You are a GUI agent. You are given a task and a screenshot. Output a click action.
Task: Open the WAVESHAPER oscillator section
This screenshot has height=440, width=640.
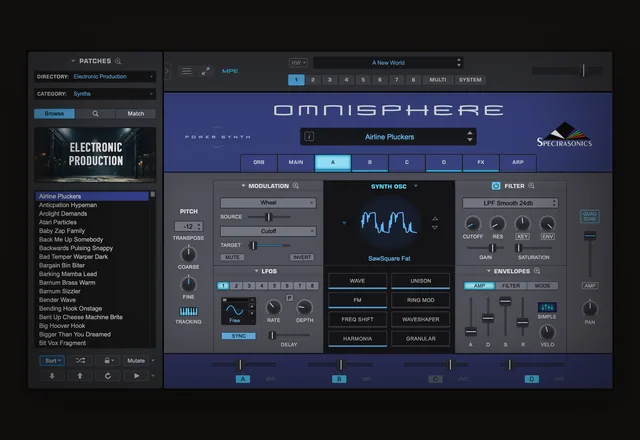pyautogui.click(x=420, y=319)
